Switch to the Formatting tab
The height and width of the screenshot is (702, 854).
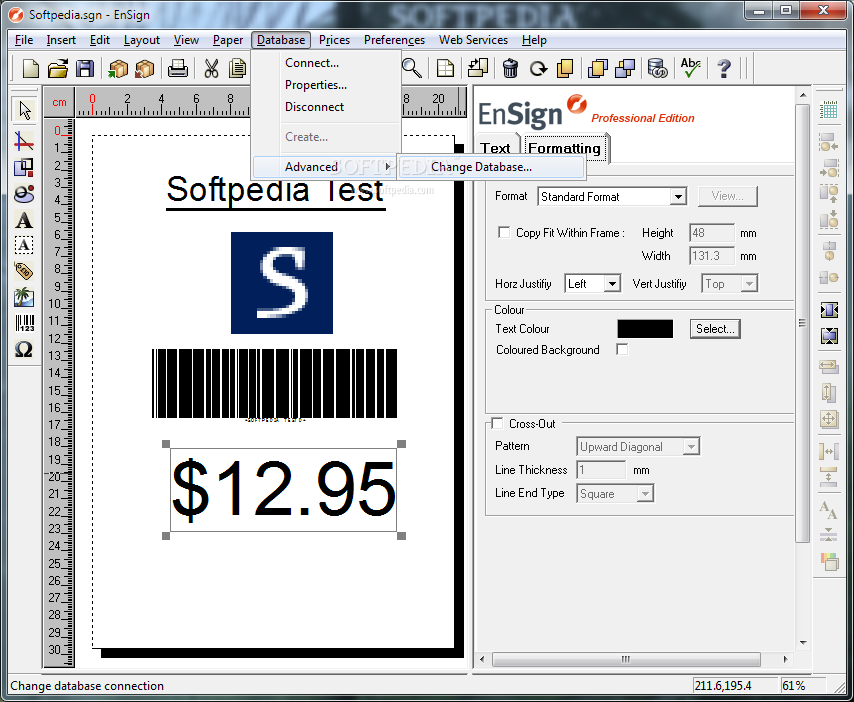[564, 148]
